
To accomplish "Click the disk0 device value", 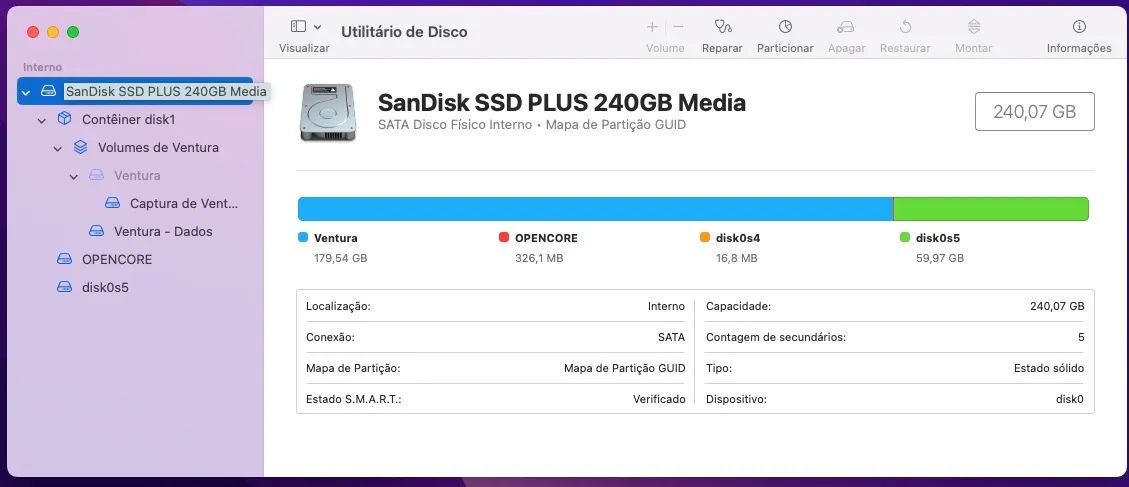I will [x=1069, y=399].
